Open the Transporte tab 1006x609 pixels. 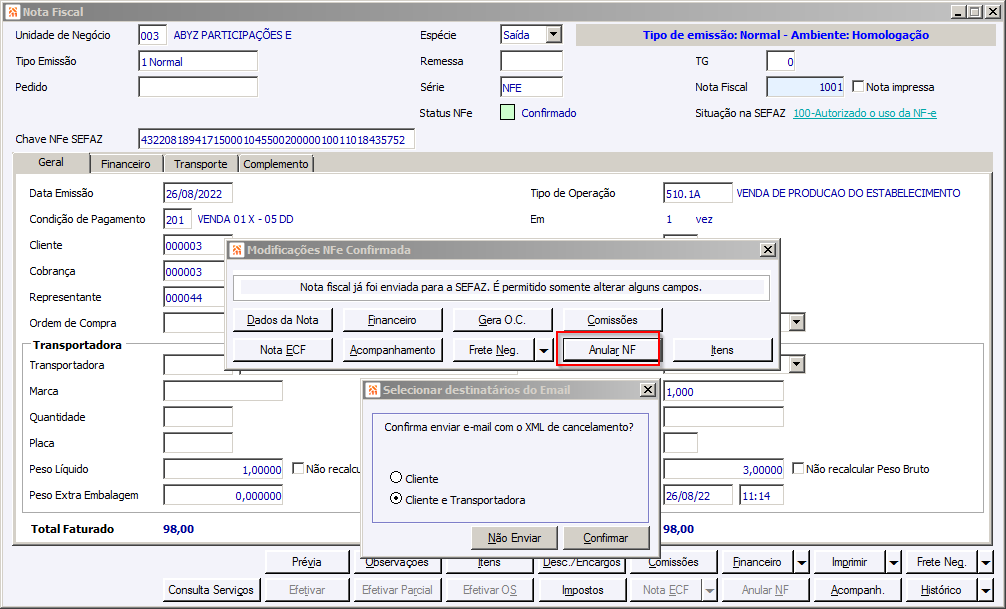pyautogui.click(x=201, y=164)
